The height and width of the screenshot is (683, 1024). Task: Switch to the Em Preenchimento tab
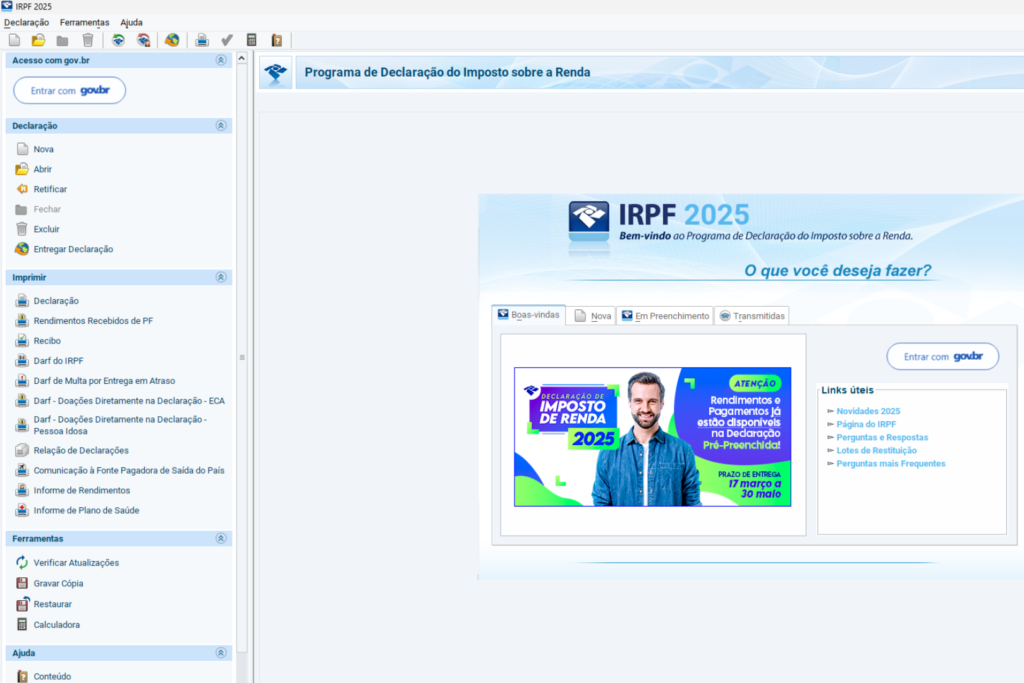coord(665,316)
